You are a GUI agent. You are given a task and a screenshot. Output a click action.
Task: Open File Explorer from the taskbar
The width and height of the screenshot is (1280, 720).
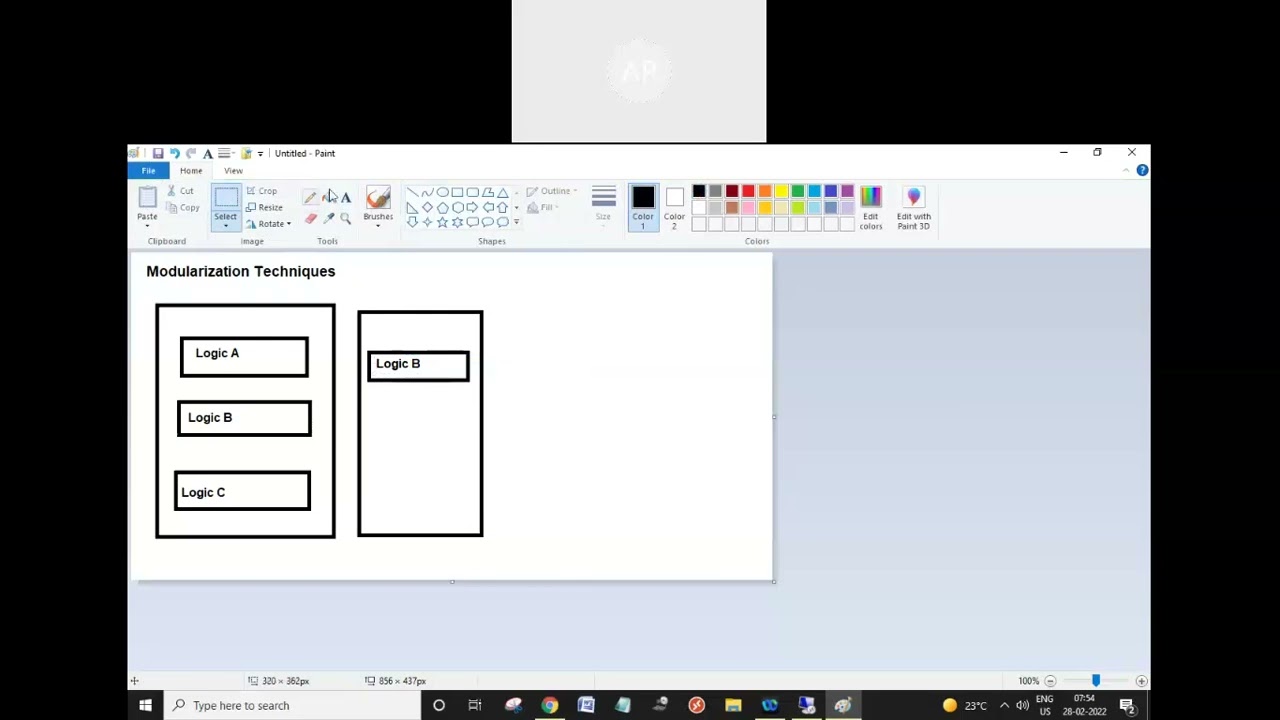coord(733,705)
